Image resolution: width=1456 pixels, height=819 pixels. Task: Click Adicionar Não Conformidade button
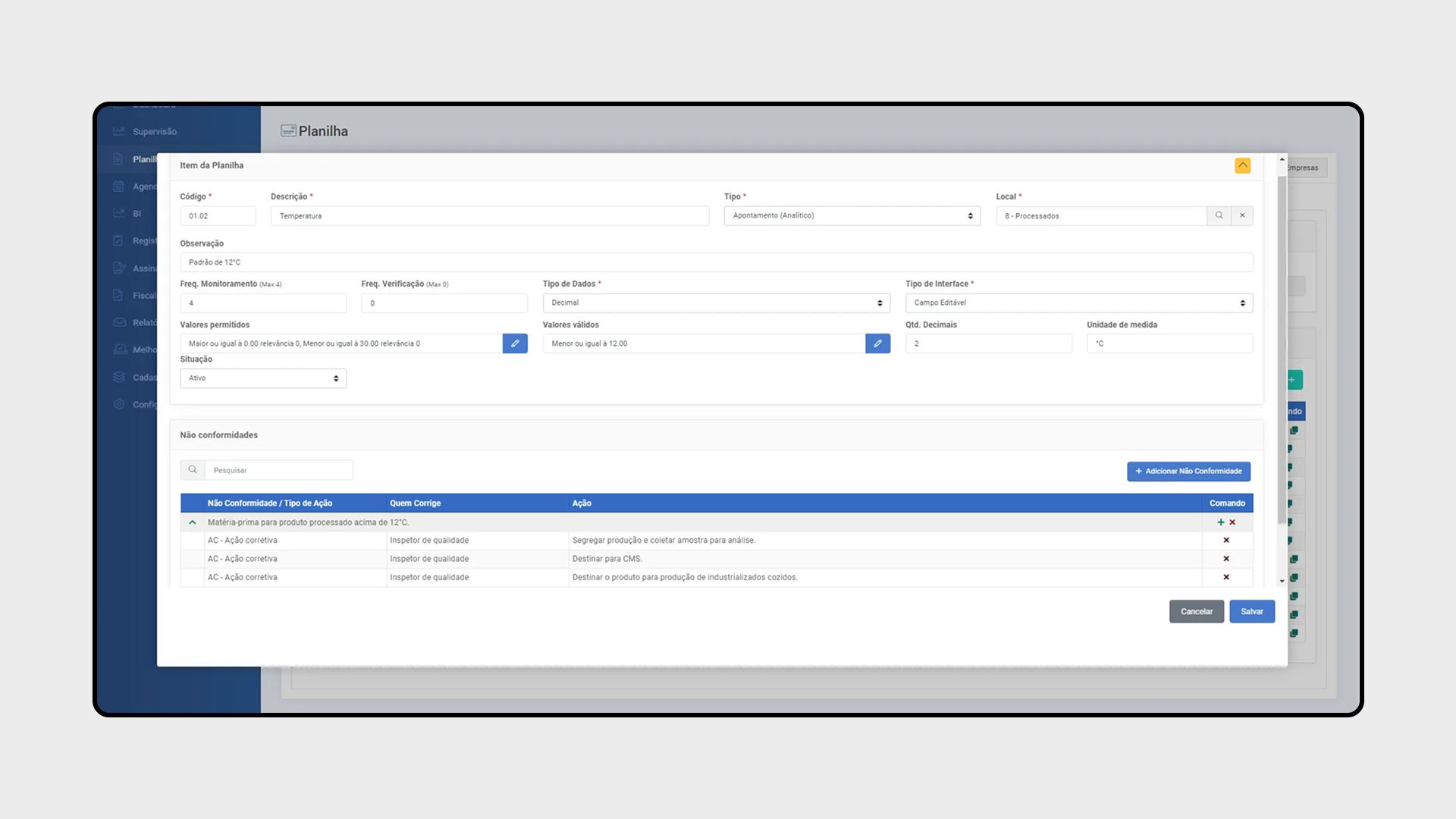(1188, 471)
